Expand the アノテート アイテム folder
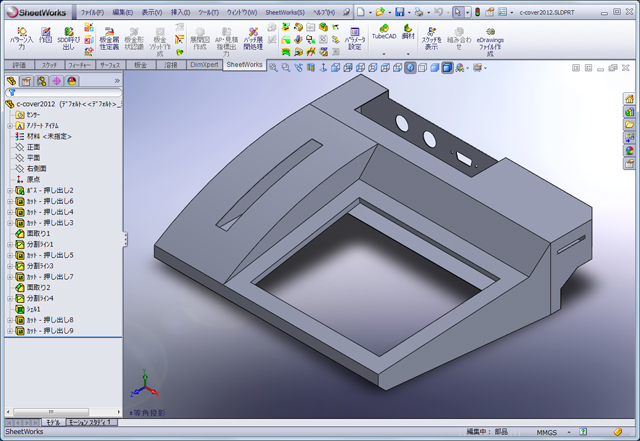 pos(9,125)
